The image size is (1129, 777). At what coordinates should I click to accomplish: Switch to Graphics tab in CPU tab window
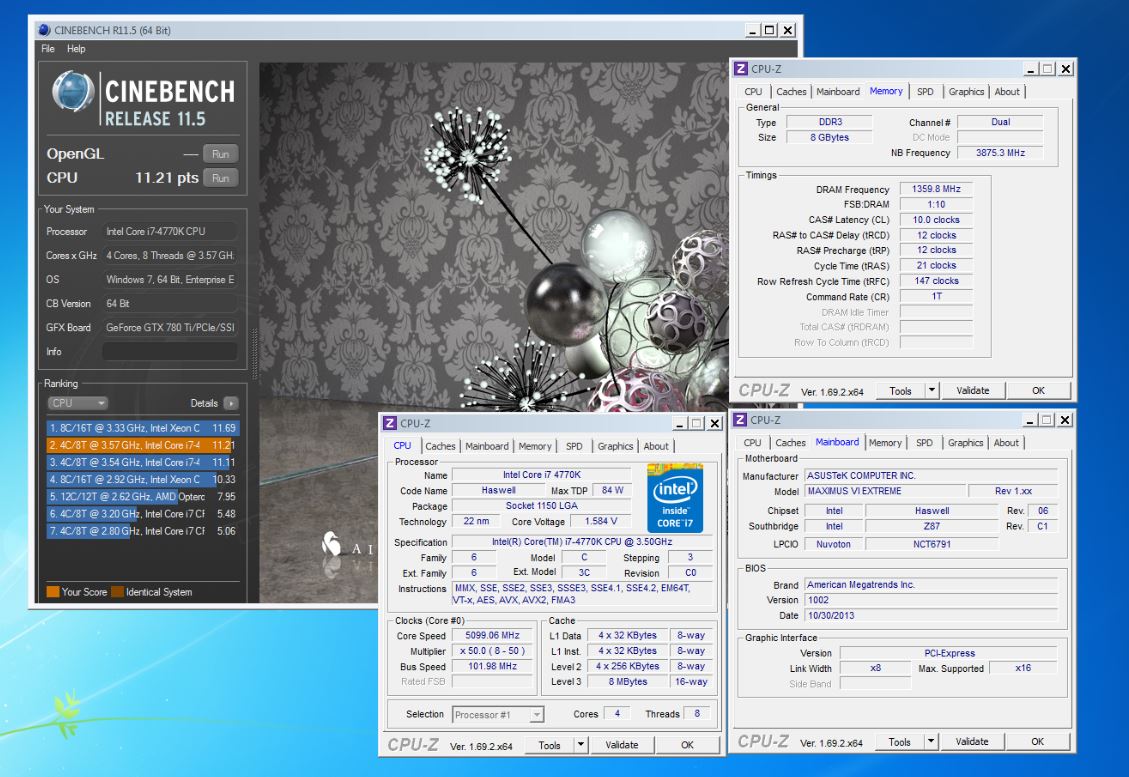615,446
